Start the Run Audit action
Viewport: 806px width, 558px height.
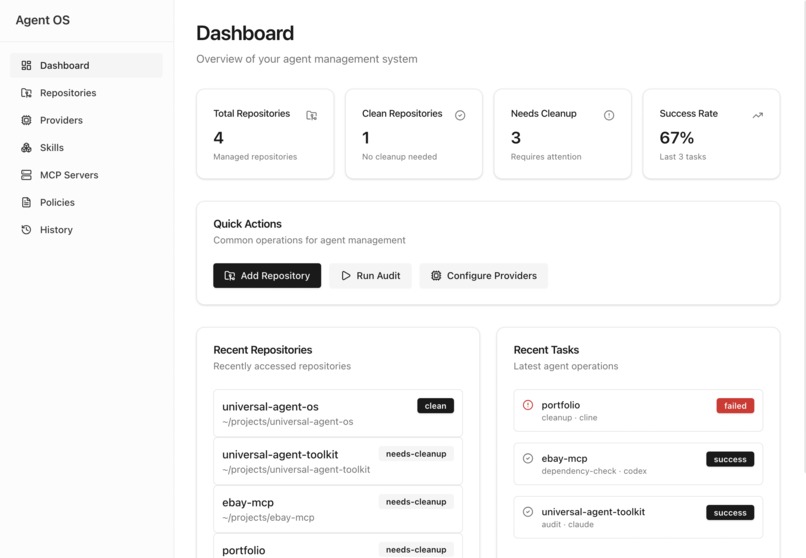pos(370,275)
